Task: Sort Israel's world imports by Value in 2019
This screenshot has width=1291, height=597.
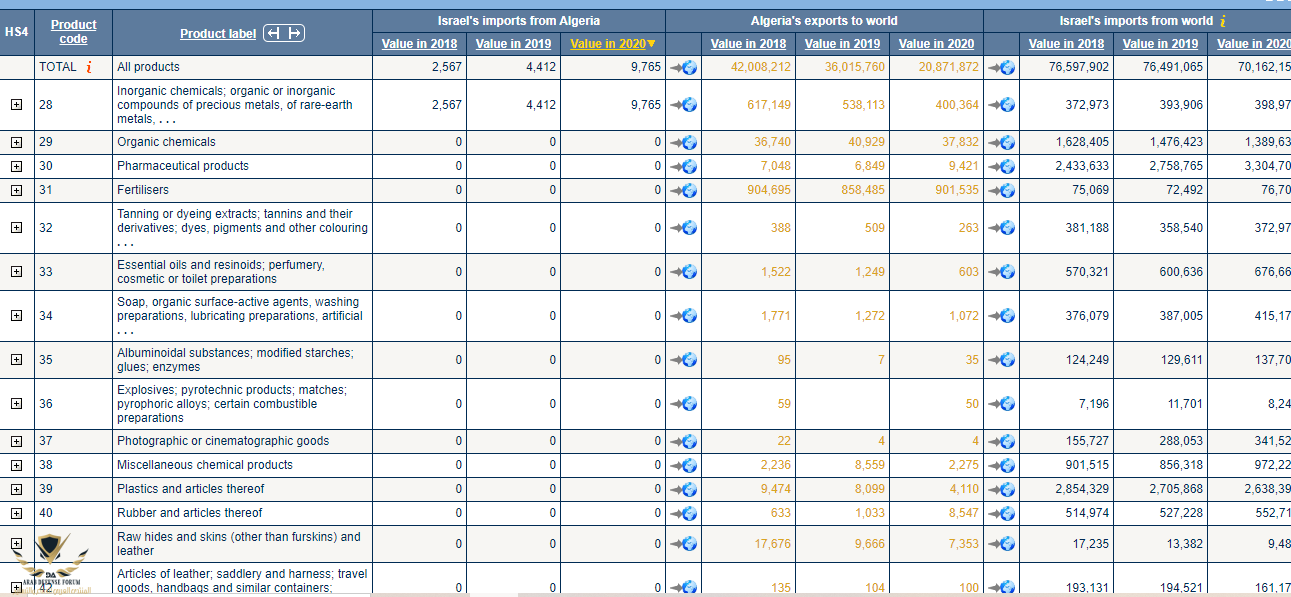Action: click(x=1160, y=43)
